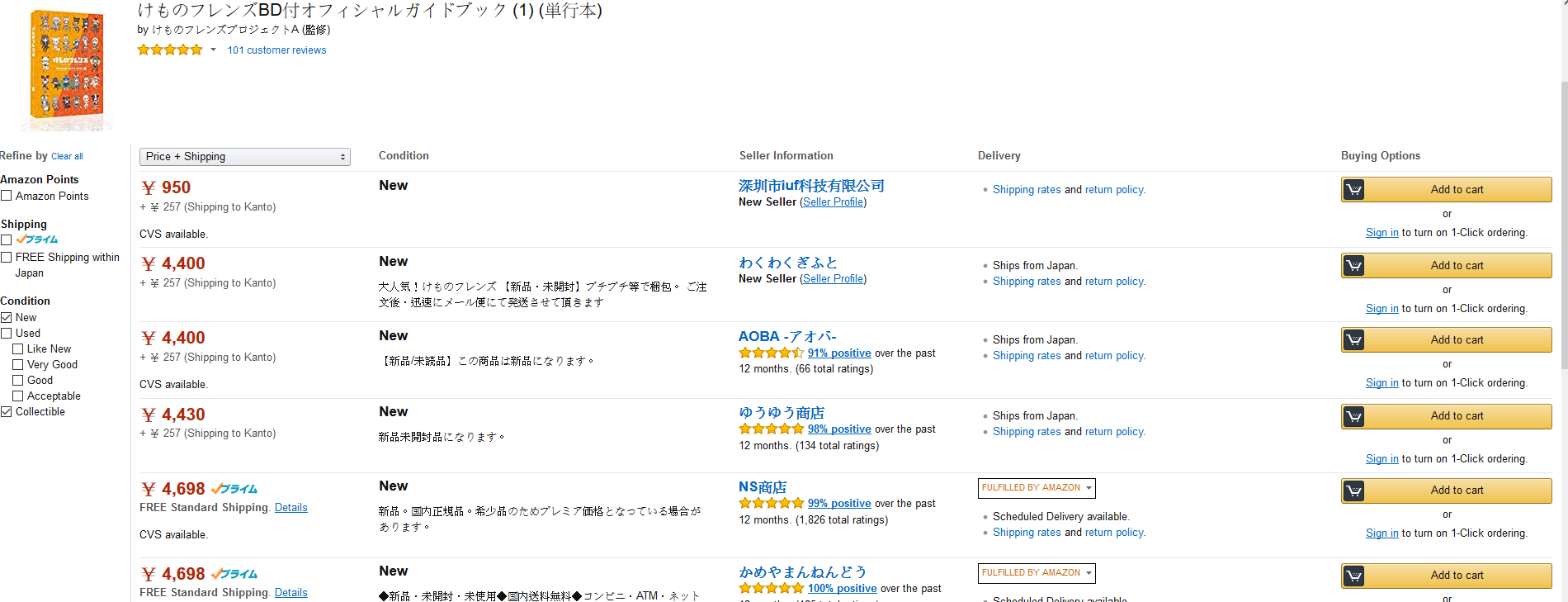Select the Very Good condition checkbox
Viewport: 1568px width, 602px height.
click(18, 364)
